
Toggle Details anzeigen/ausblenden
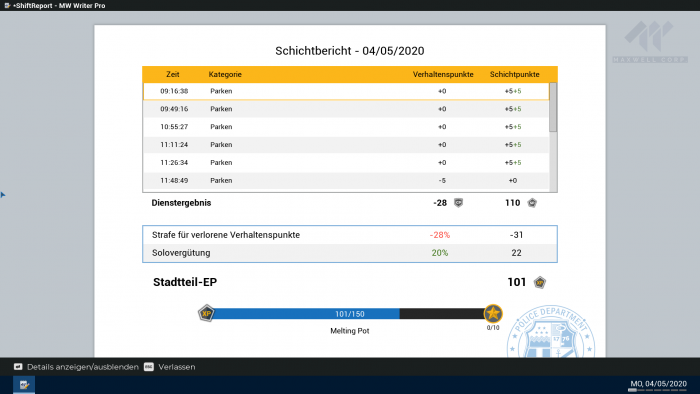(83, 367)
